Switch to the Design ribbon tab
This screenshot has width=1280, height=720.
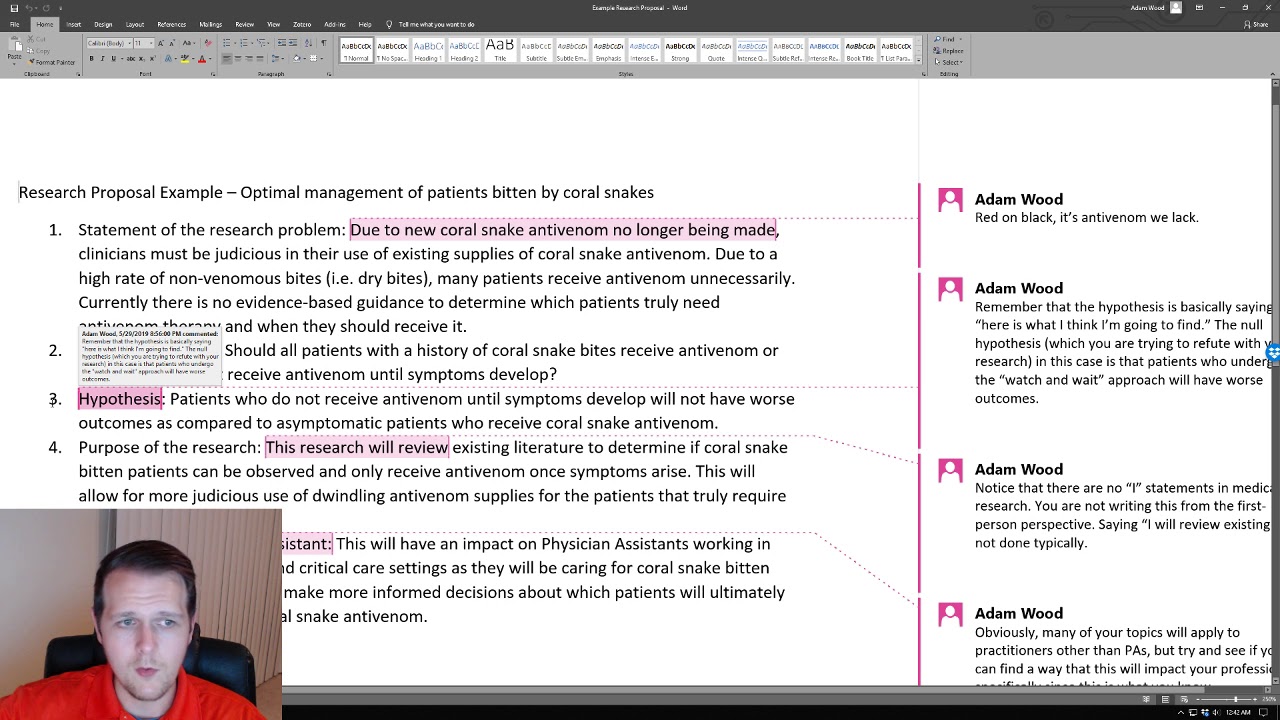coord(103,24)
